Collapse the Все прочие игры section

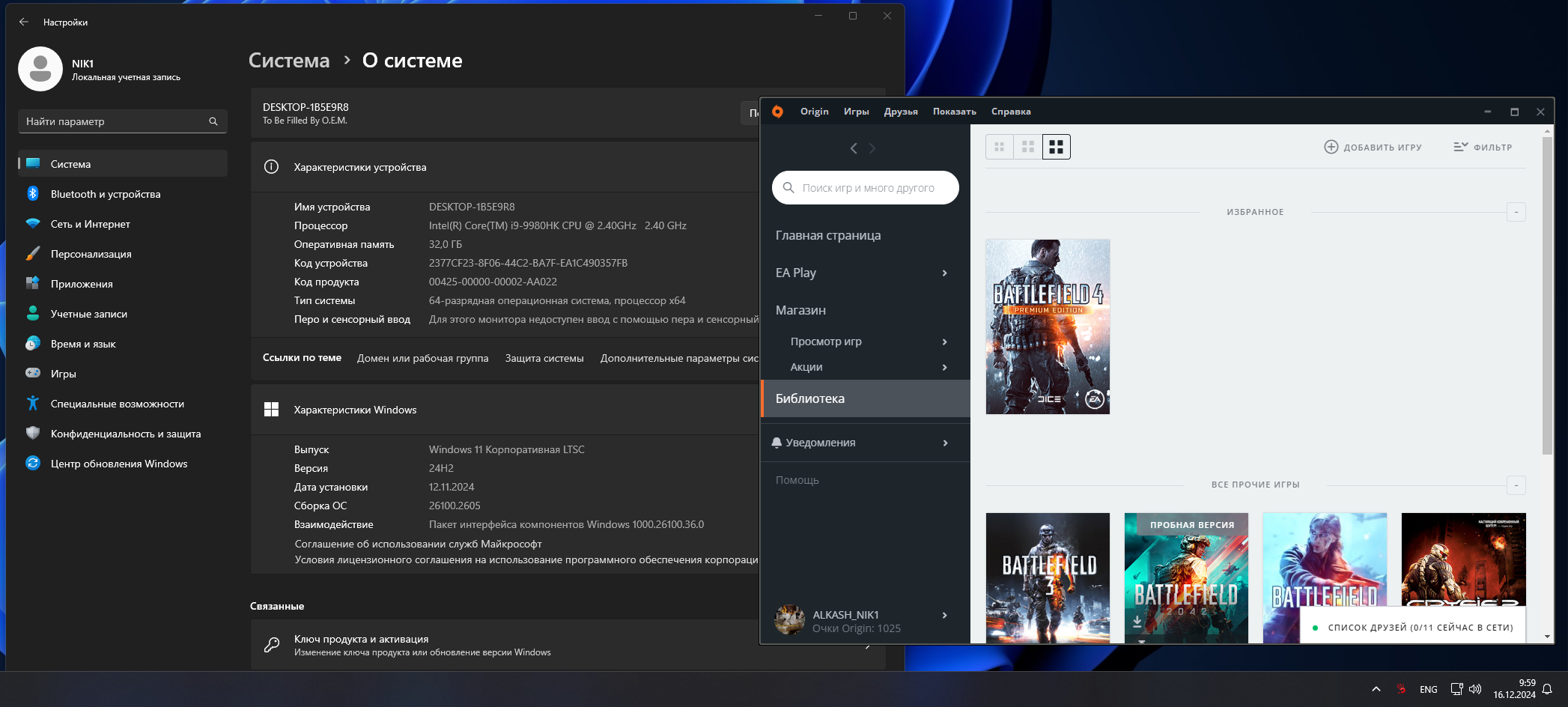1516,485
